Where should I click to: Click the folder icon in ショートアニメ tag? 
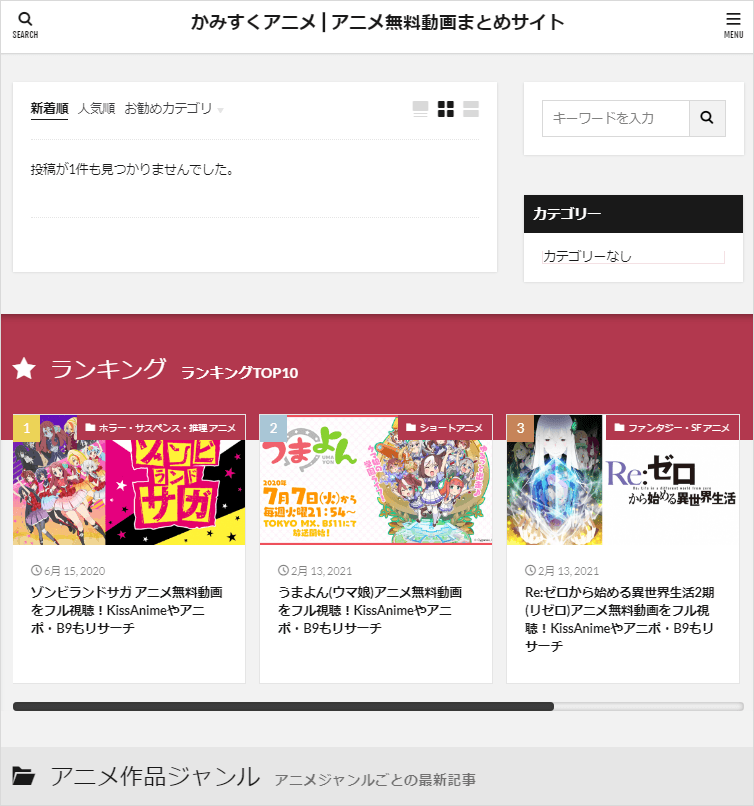(x=411, y=427)
